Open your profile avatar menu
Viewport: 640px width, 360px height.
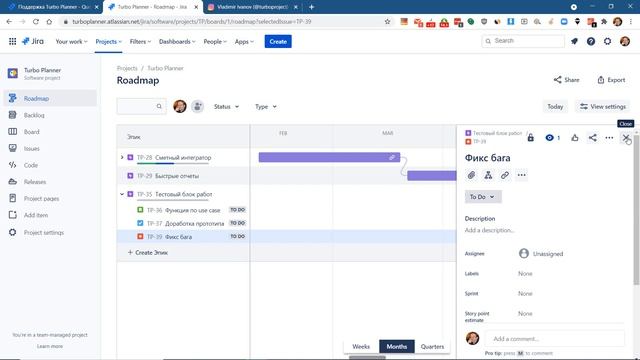[624, 41]
